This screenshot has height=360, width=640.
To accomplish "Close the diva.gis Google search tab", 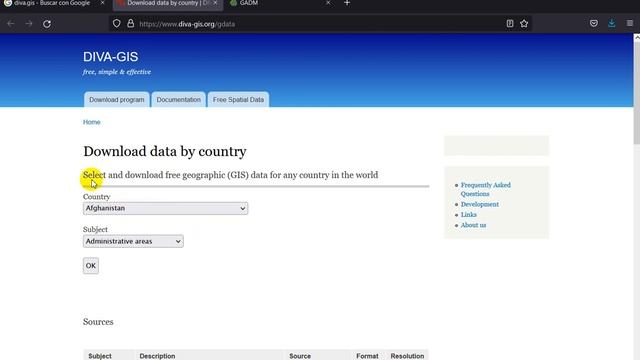I will click(x=102, y=3).
